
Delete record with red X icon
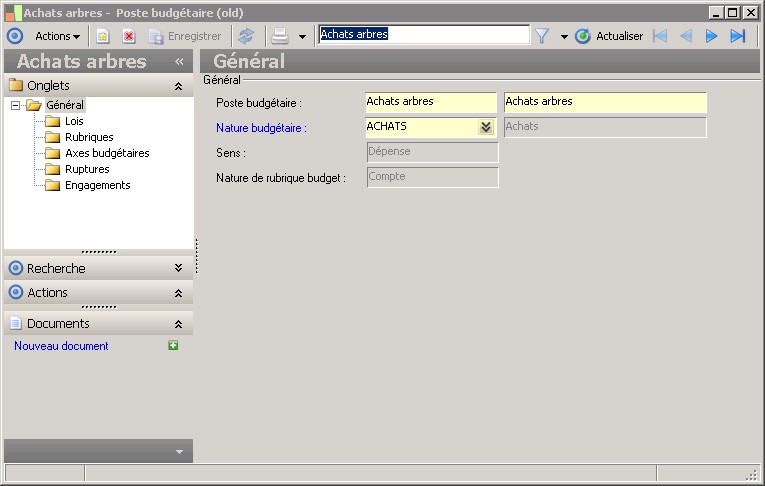[129, 36]
